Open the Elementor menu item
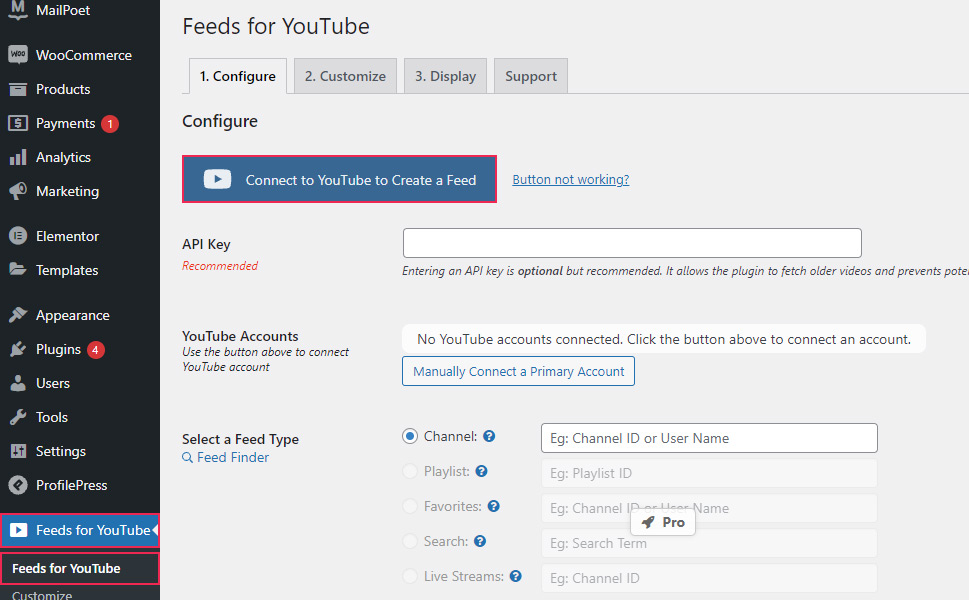Screen dimensions: 969x600 tap(80, 236)
